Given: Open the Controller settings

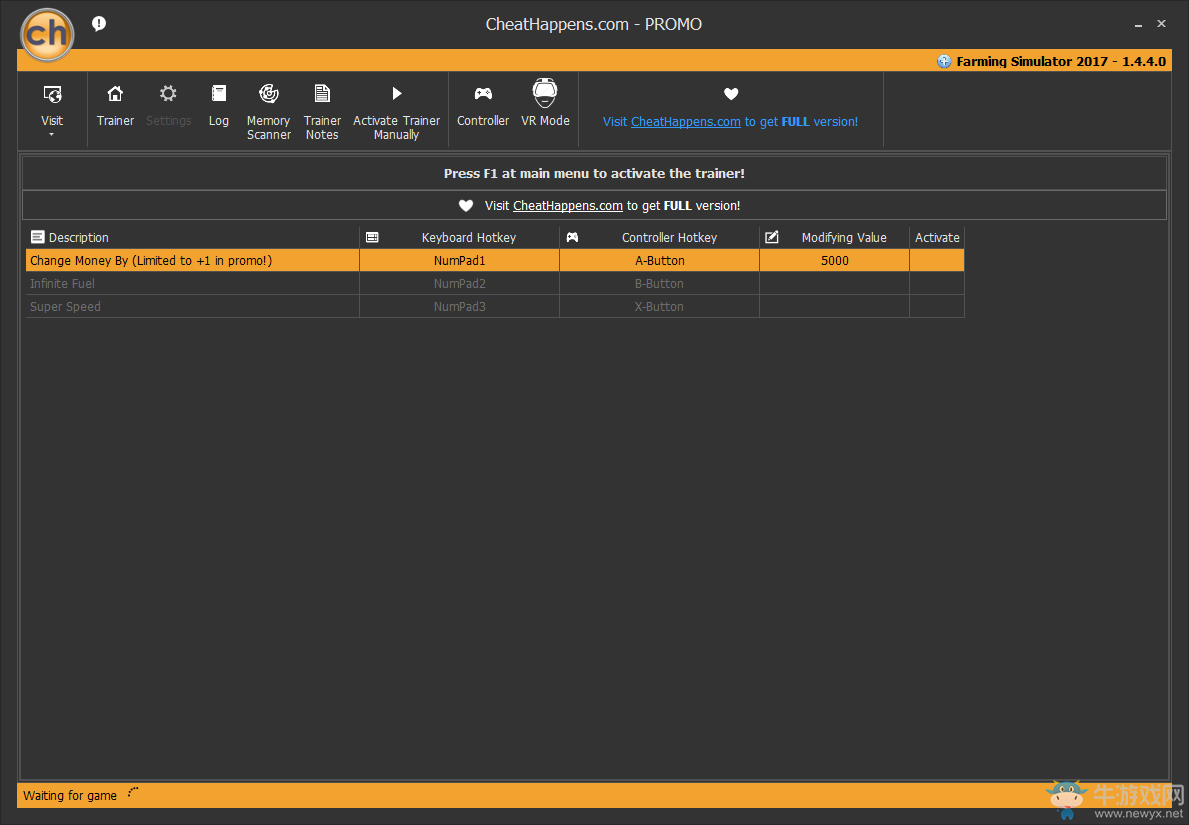Looking at the screenshot, I should [483, 105].
